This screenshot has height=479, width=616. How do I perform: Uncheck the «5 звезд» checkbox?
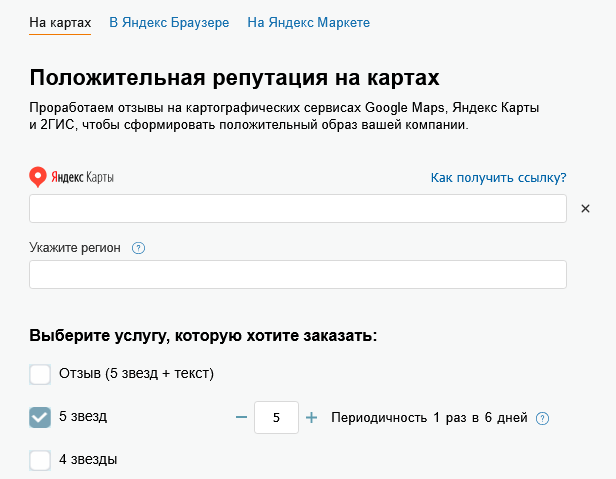[x=40, y=417]
